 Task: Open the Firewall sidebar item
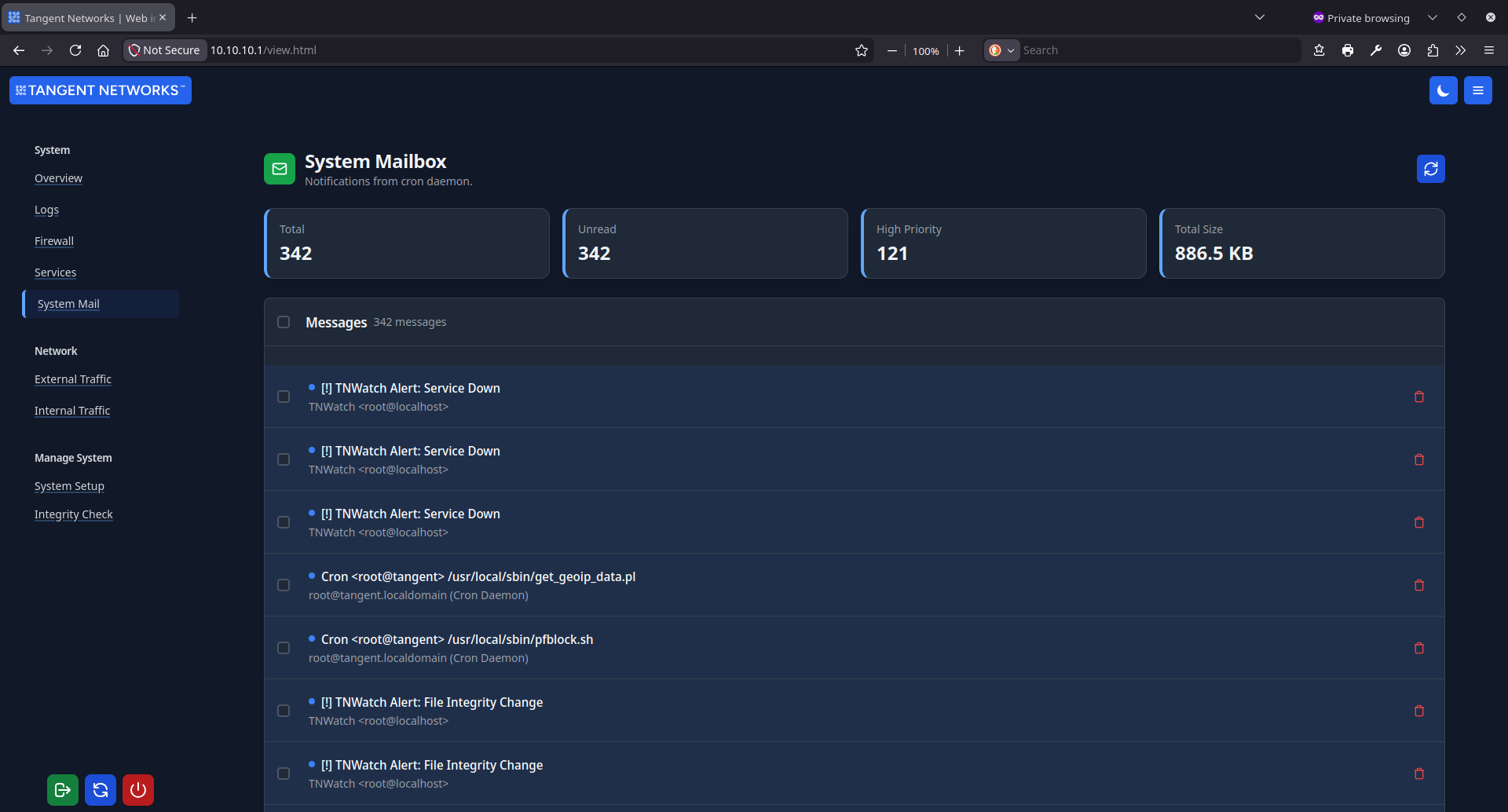[54, 241]
